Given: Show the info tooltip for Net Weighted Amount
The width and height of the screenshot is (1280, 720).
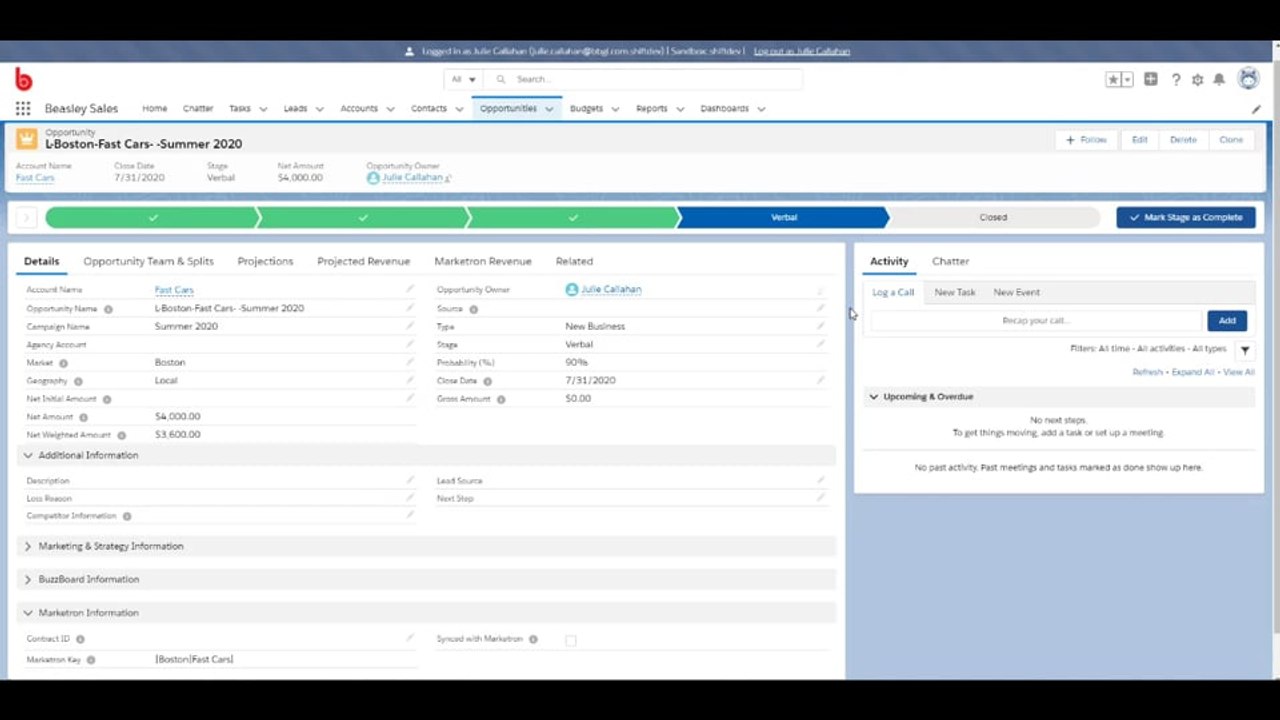Looking at the screenshot, I should coord(122,435).
